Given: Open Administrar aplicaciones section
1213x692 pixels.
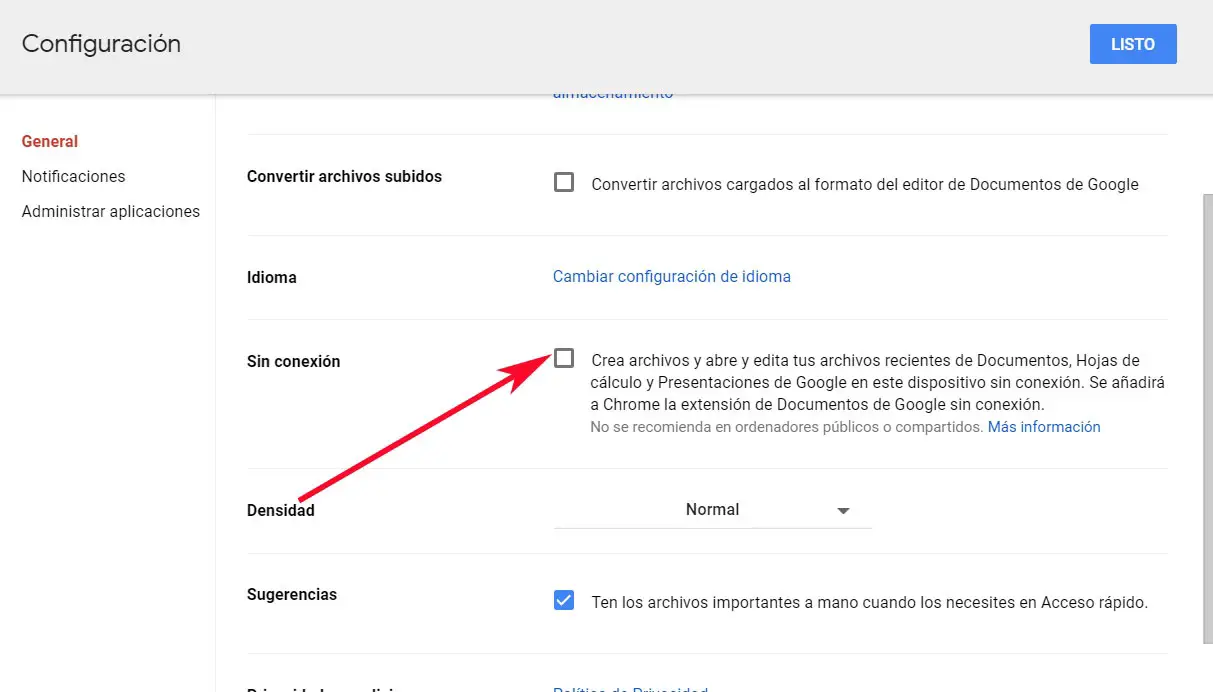Looking at the screenshot, I should (x=111, y=211).
